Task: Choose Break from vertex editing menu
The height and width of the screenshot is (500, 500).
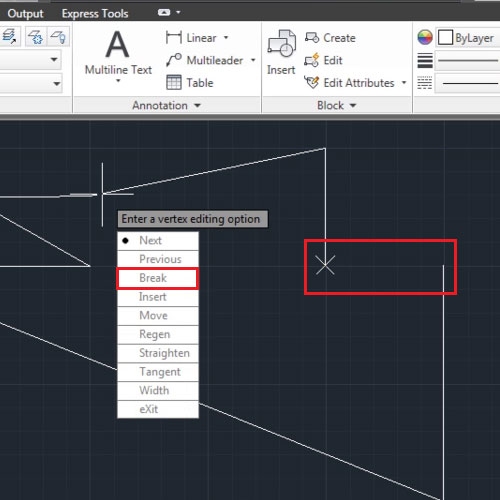Action: [x=158, y=278]
